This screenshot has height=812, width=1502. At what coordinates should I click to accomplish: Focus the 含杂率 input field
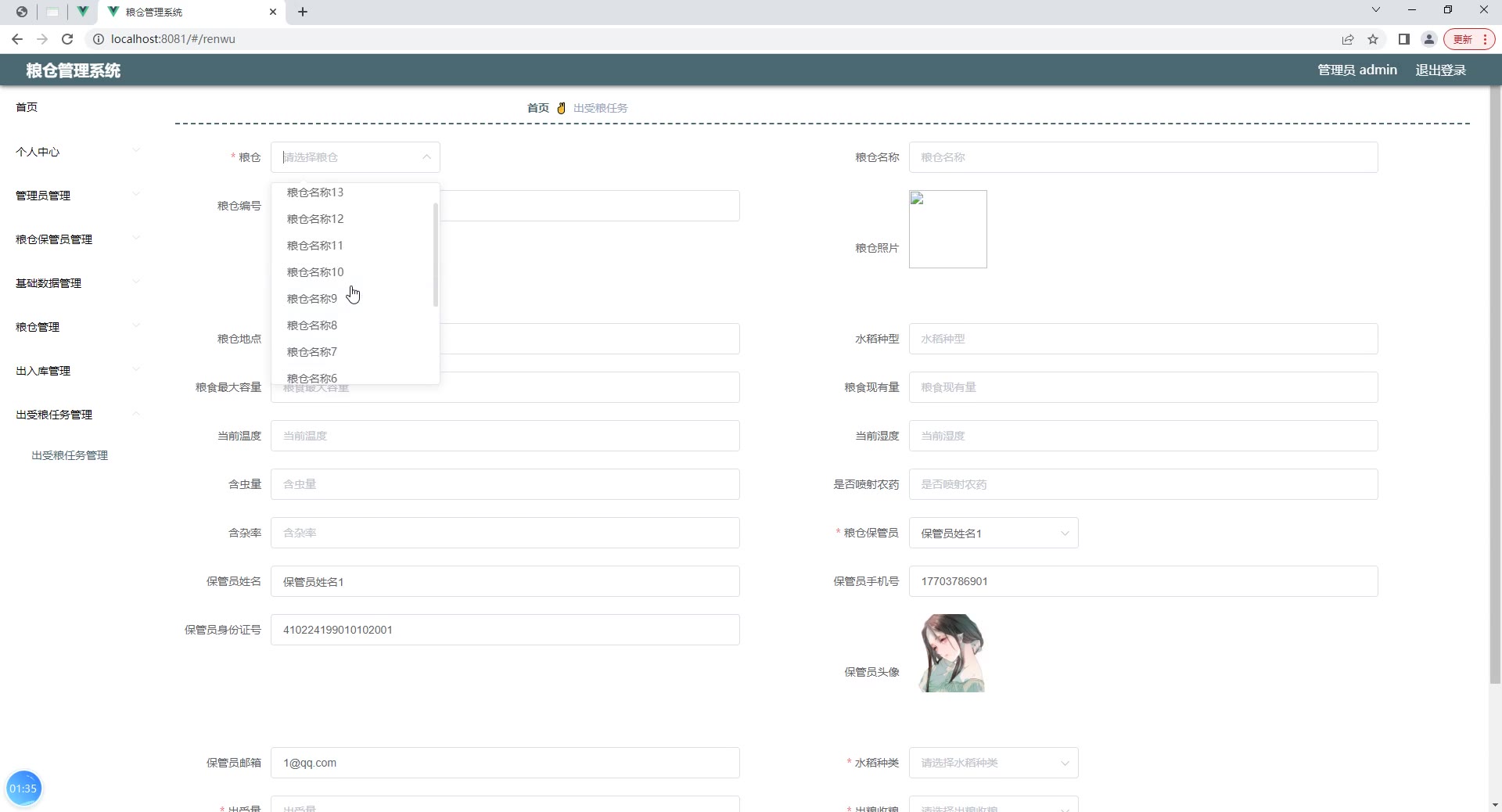click(505, 533)
